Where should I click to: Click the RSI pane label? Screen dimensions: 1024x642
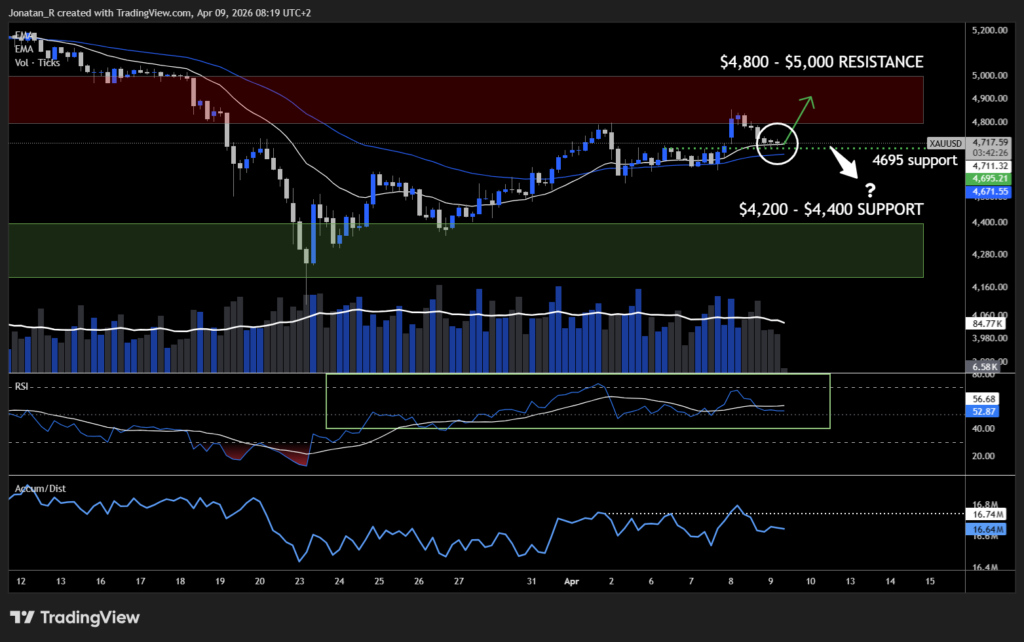(22, 384)
